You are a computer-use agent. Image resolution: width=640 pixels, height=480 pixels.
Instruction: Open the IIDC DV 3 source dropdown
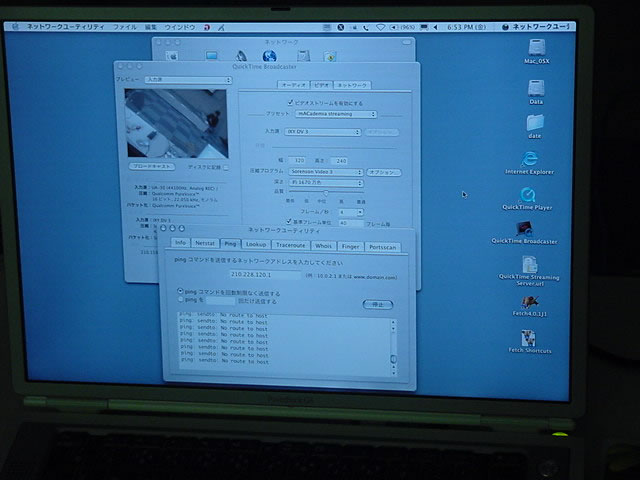[323, 131]
